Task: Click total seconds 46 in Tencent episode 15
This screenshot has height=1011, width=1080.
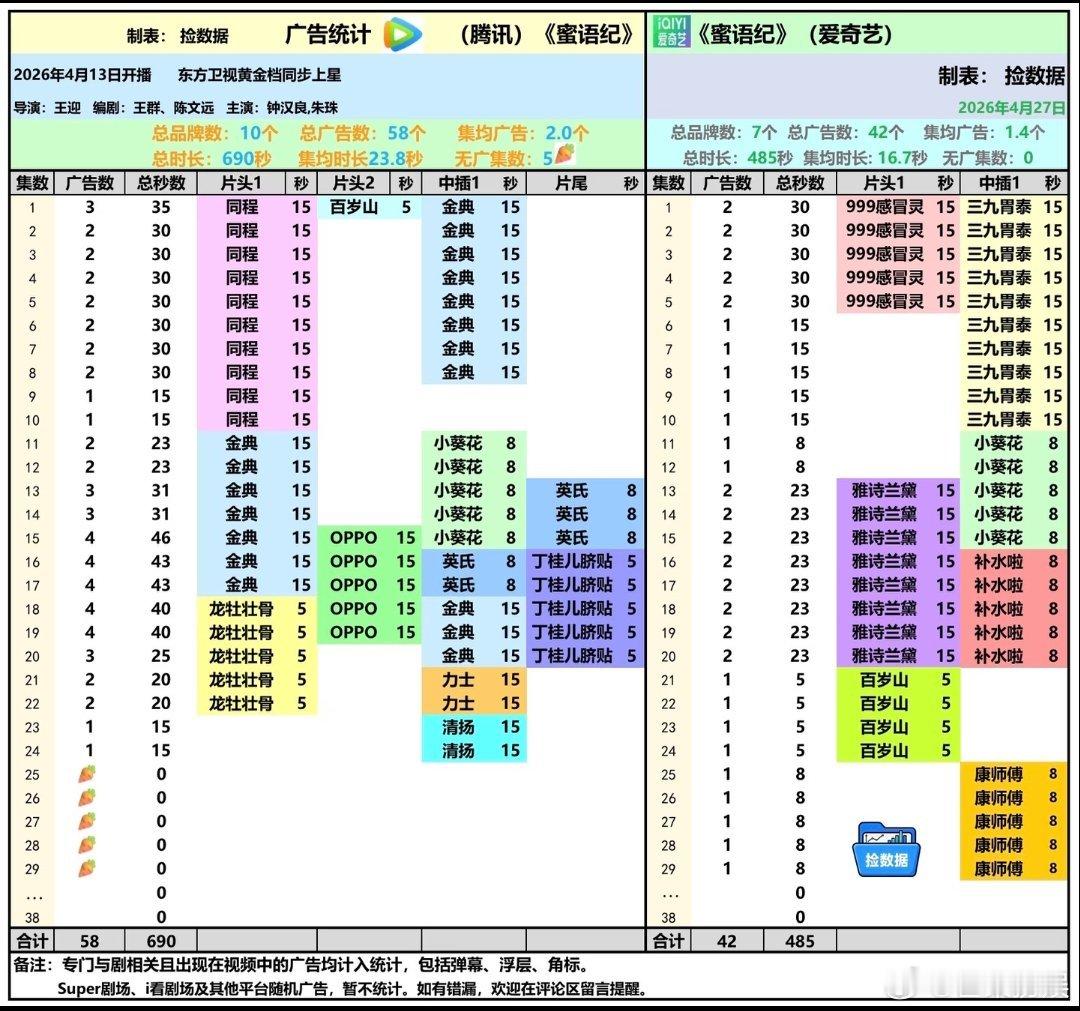Action: 161,538
